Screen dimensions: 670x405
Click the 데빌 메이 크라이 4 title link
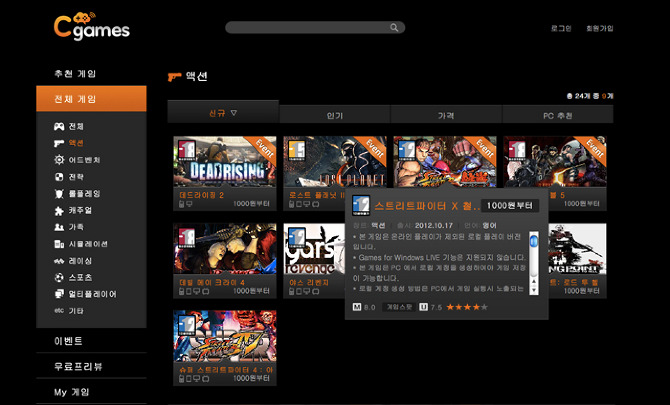(212, 282)
